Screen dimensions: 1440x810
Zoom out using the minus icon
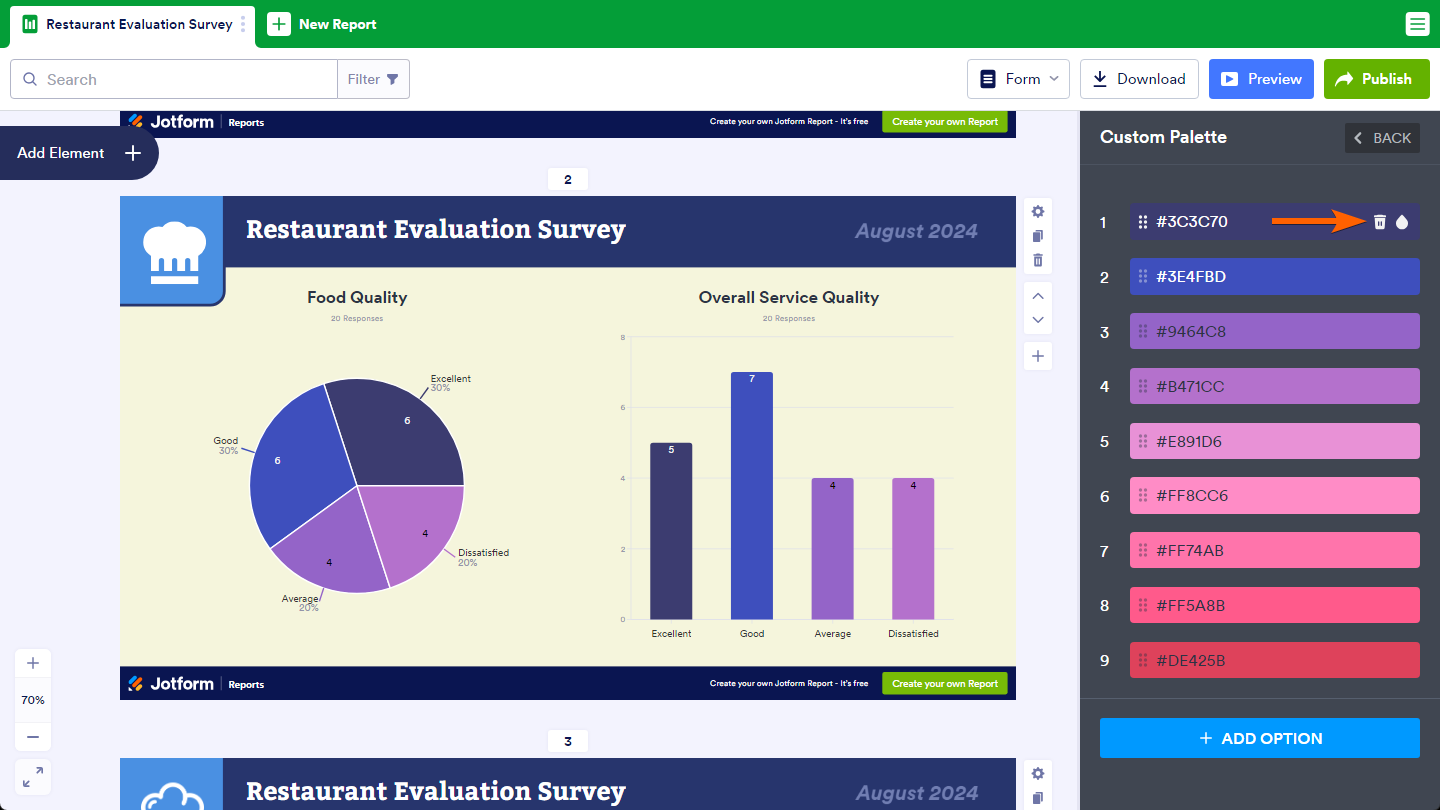(x=33, y=737)
